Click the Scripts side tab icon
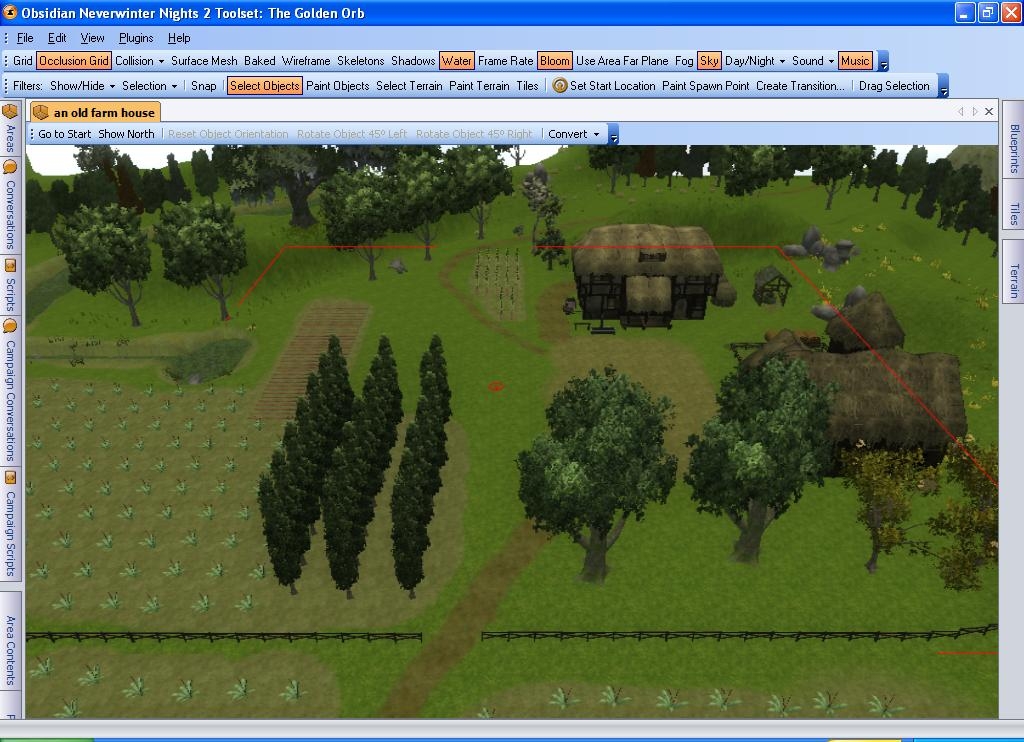 tap(10, 266)
